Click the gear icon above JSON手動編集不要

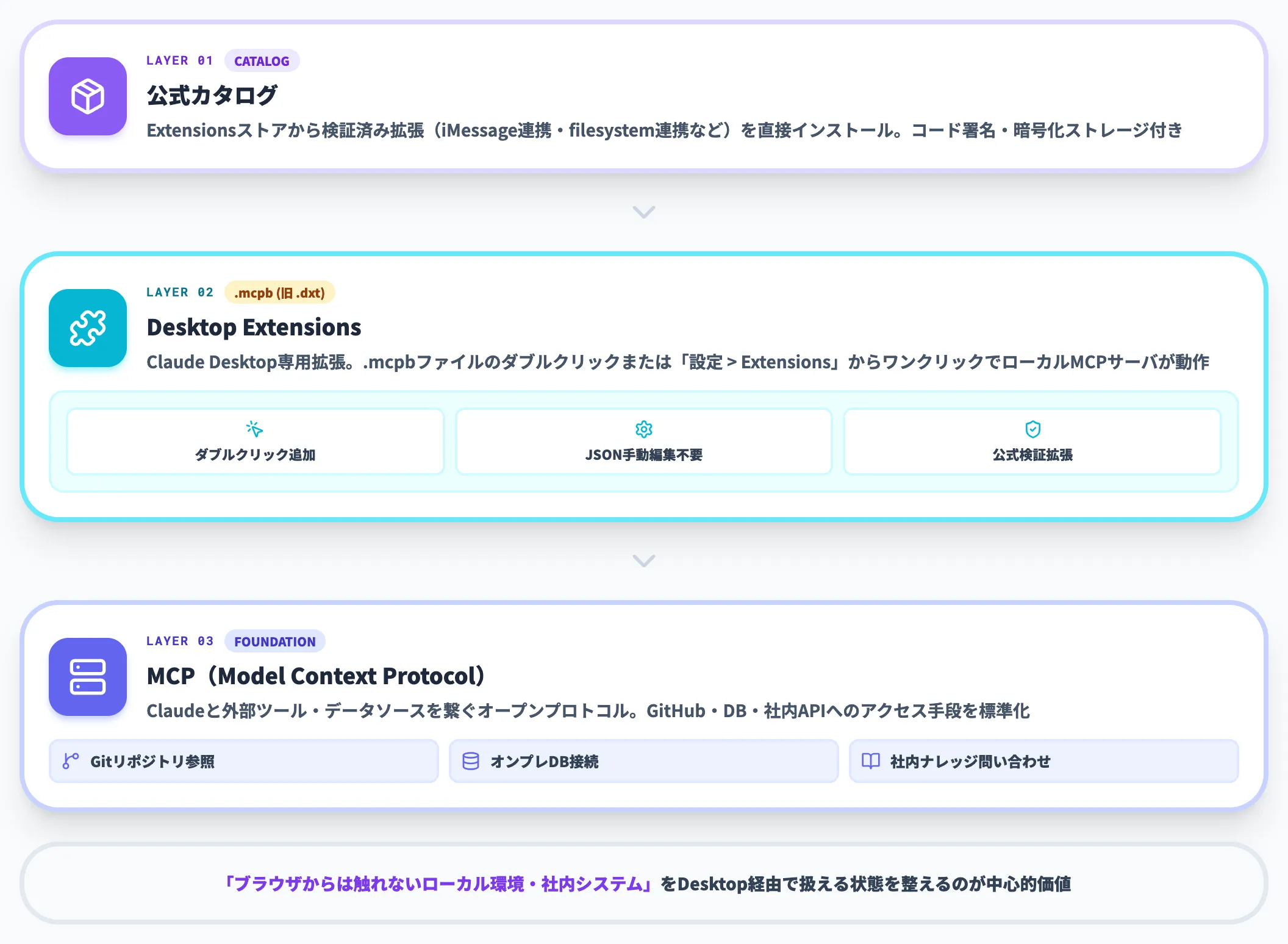pyautogui.click(x=644, y=429)
